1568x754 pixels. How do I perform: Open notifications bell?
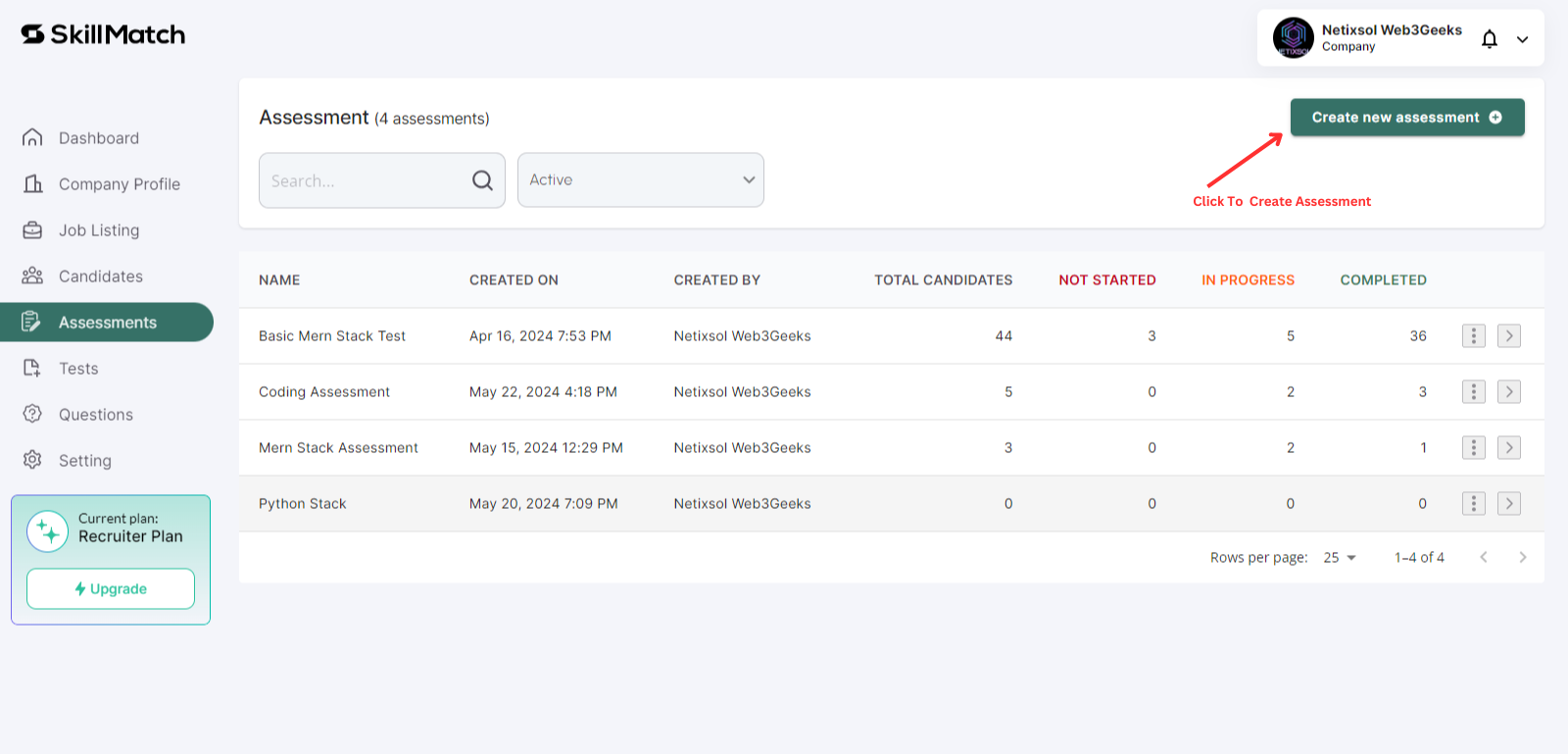[x=1490, y=39]
